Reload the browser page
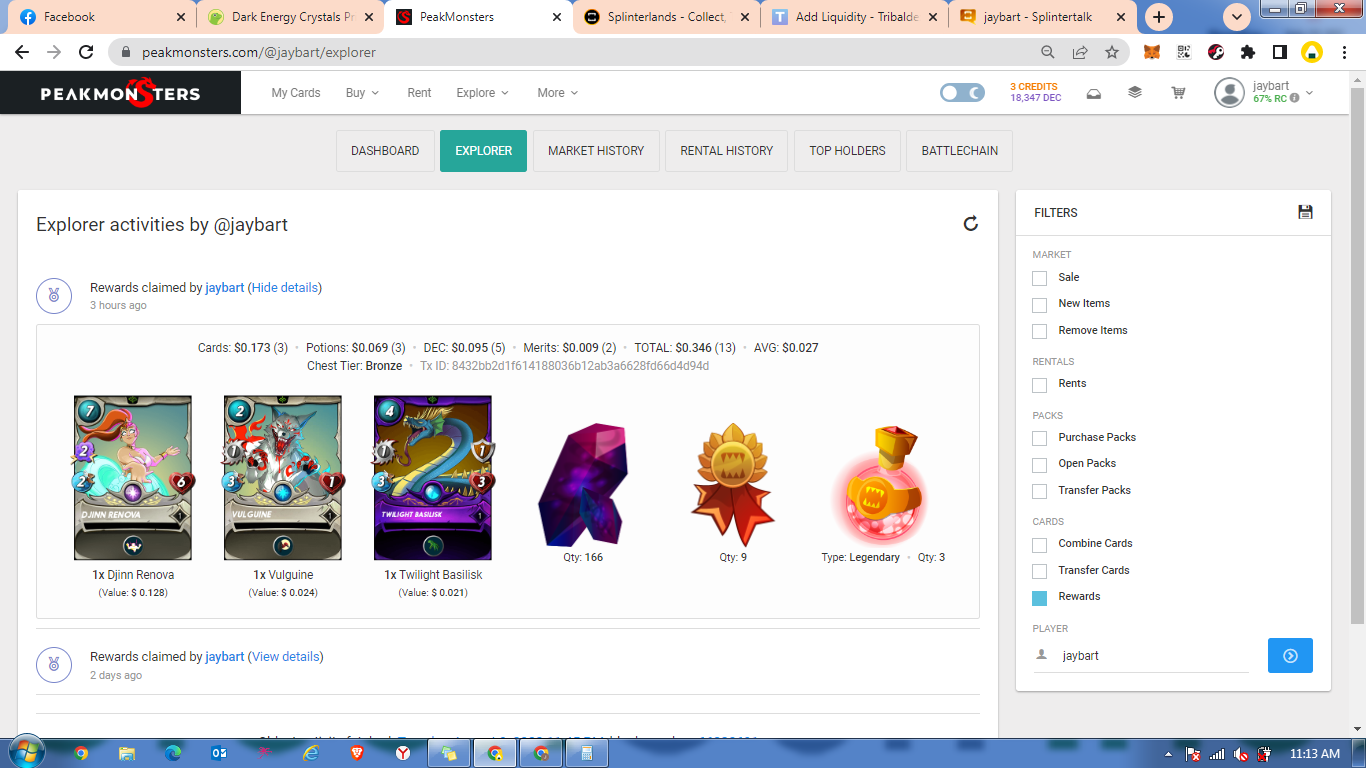 pyautogui.click(x=86, y=52)
